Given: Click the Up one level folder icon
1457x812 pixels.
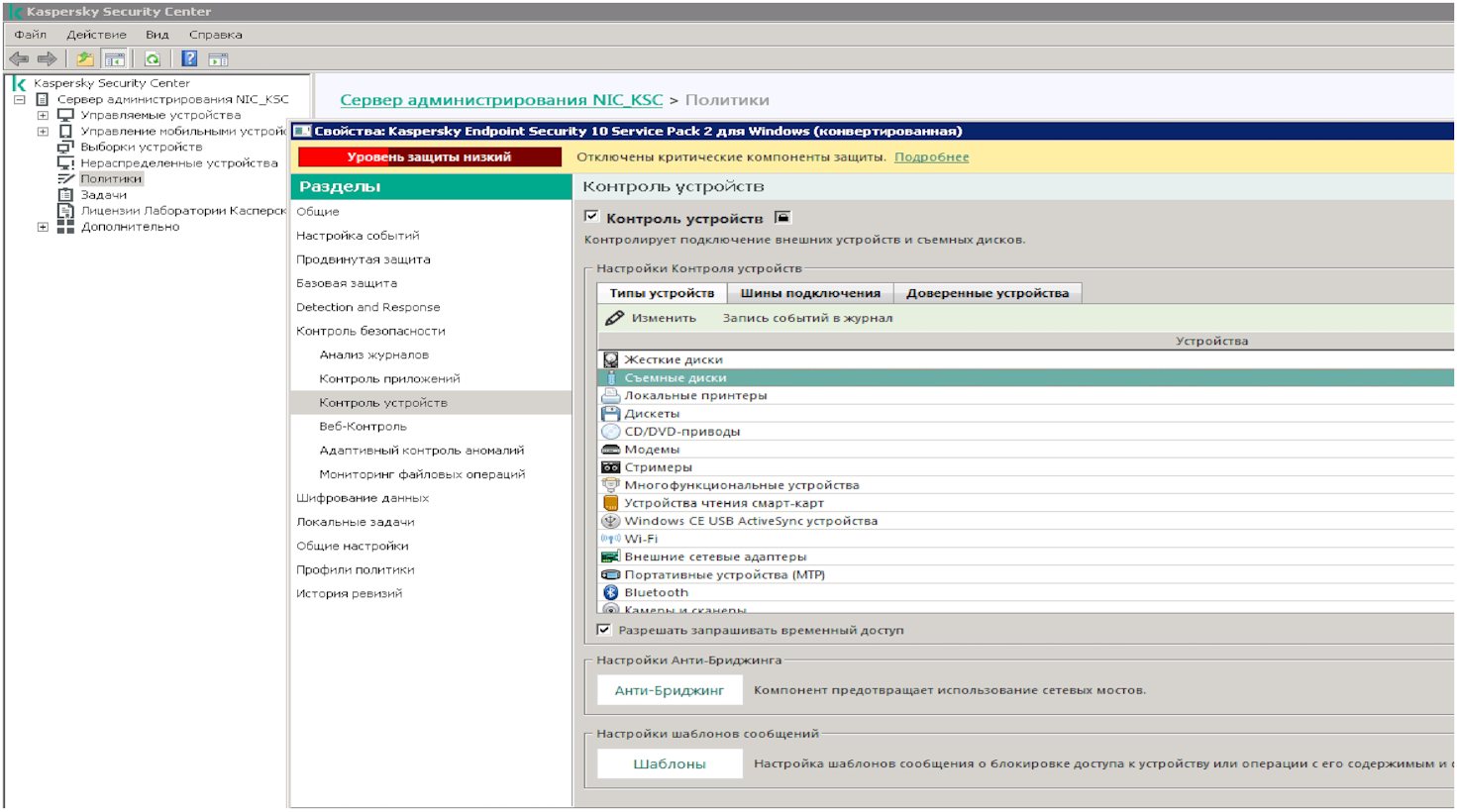Looking at the screenshot, I should (x=85, y=59).
